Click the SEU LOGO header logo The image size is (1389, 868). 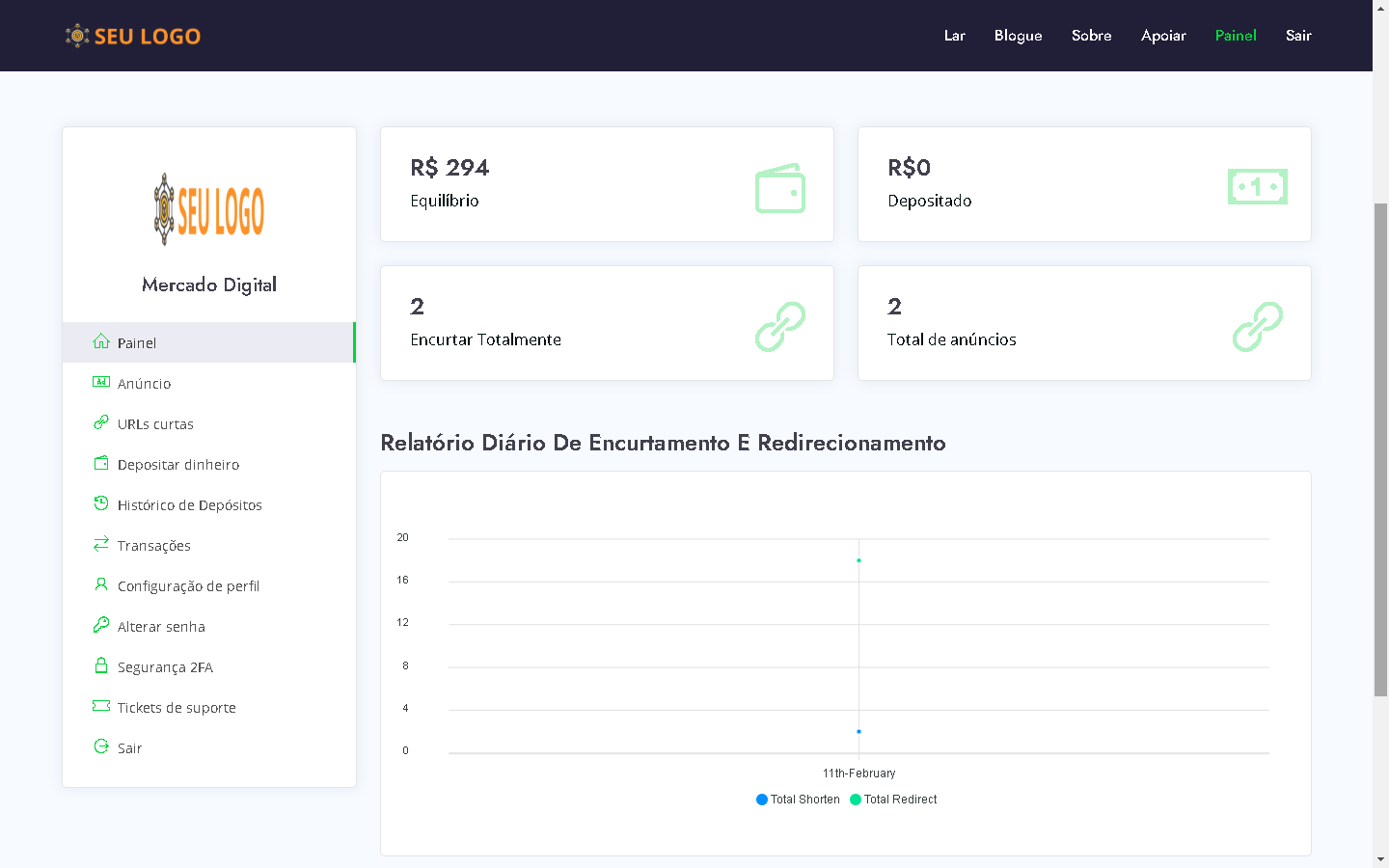tap(133, 37)
